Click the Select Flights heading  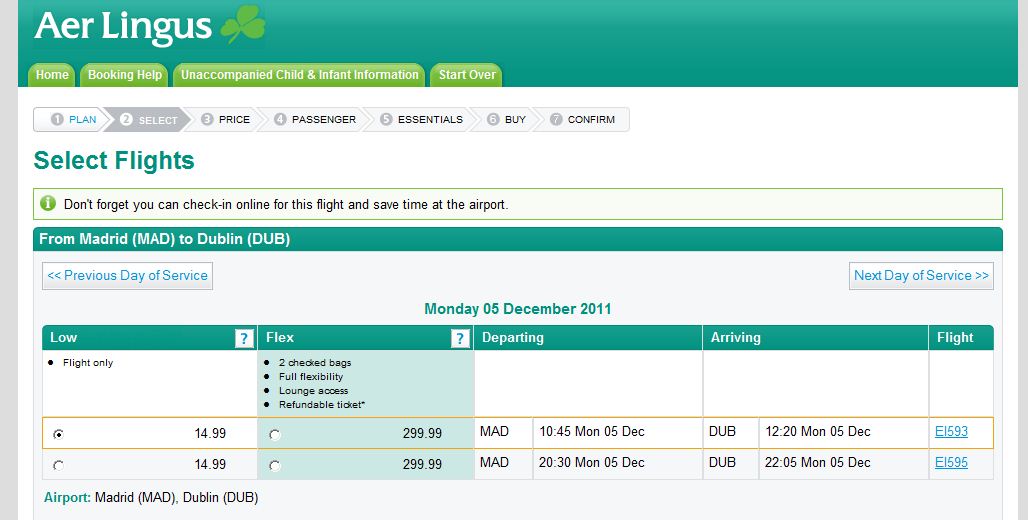[114, 160]
